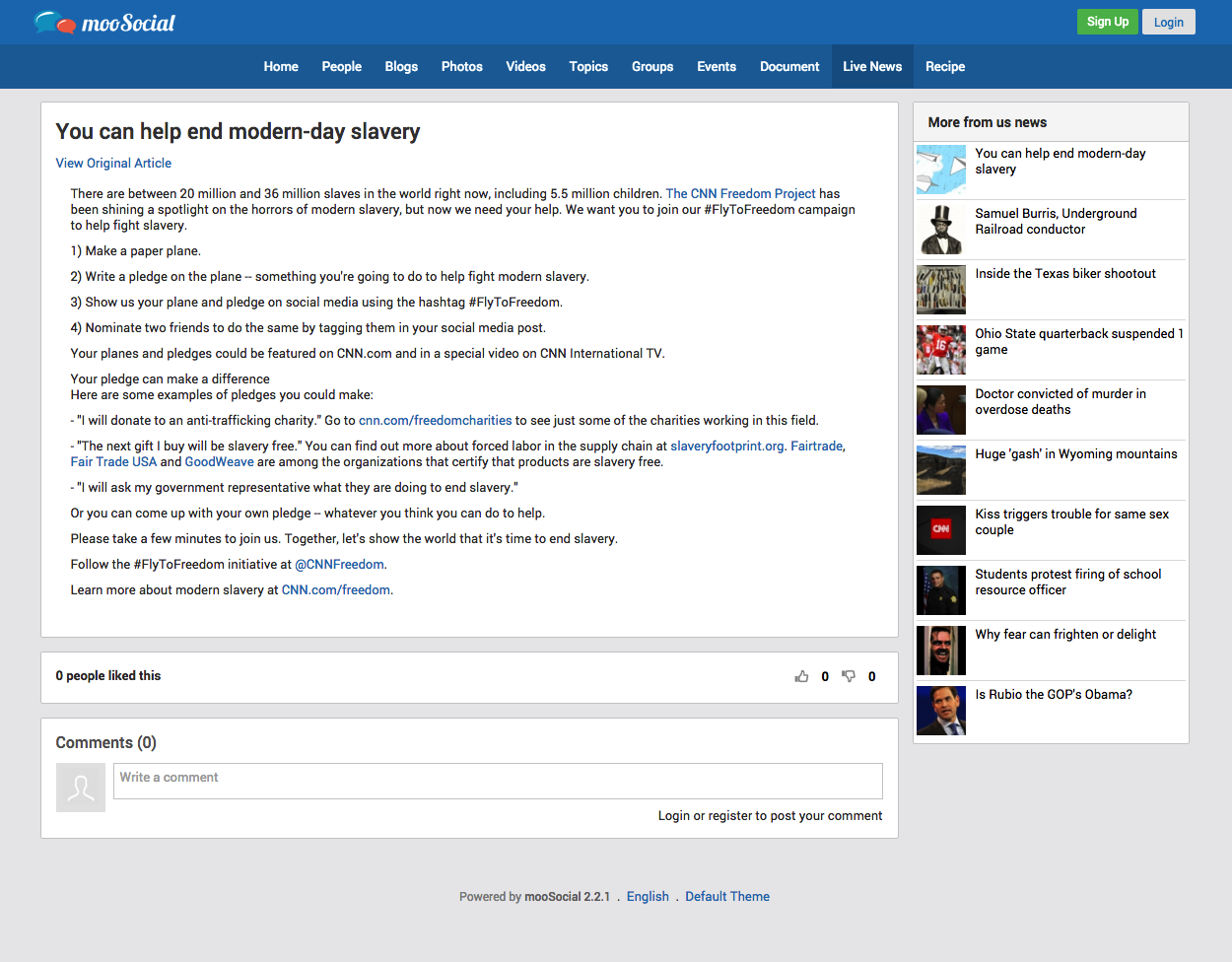The width and height of the screenshot is (1232, 962).
Task: Open Doctor convicted of murder thumbnail
Action: [x=941, y=410]
